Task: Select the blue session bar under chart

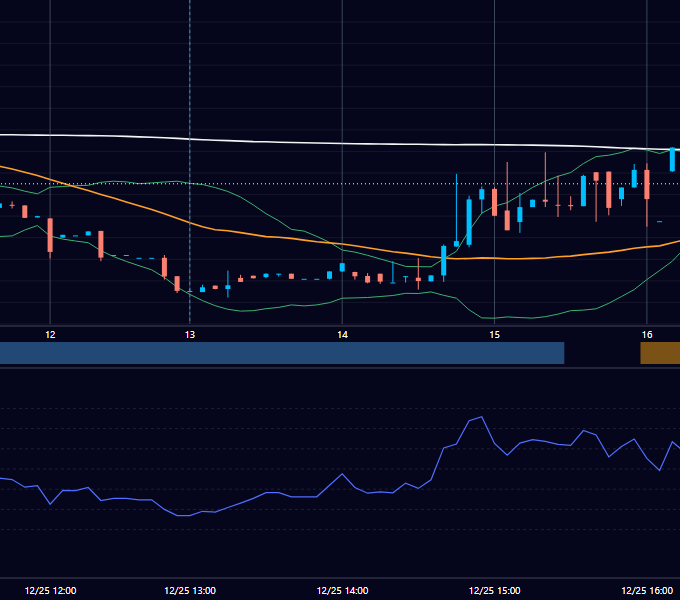Action: pos(282,353)
